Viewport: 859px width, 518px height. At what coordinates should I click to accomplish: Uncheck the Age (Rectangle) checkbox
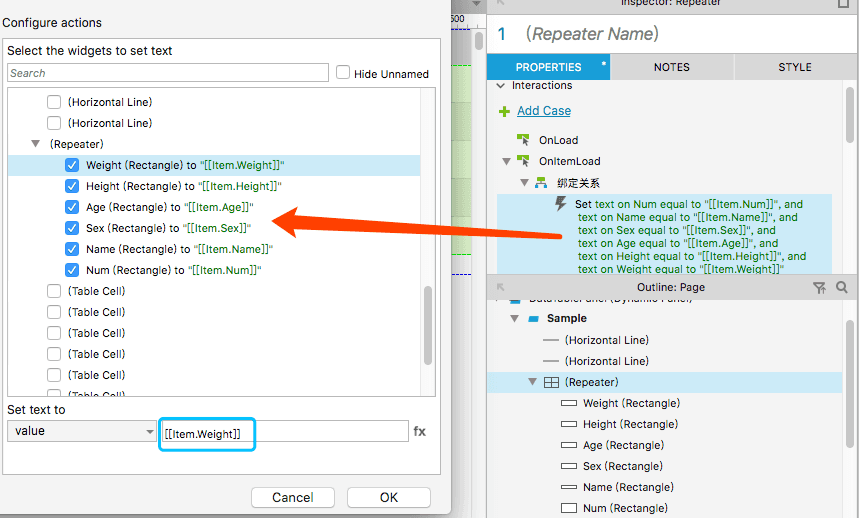[x=72, y=207]
